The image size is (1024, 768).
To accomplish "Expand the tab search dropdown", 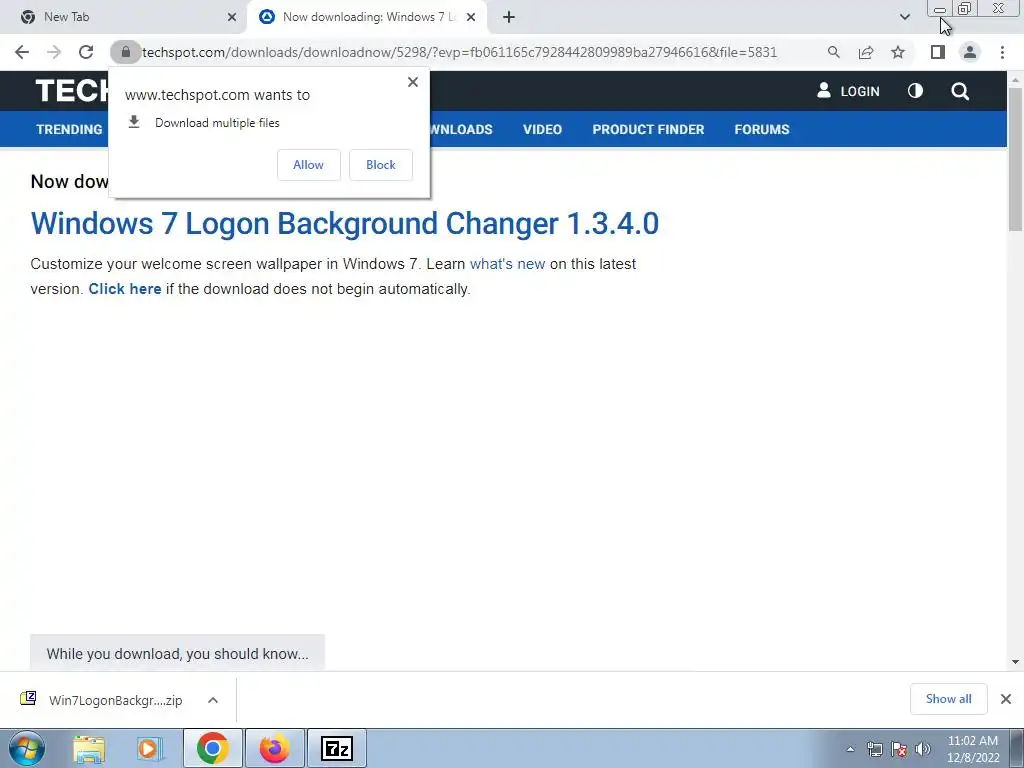I will pos(904,17).
